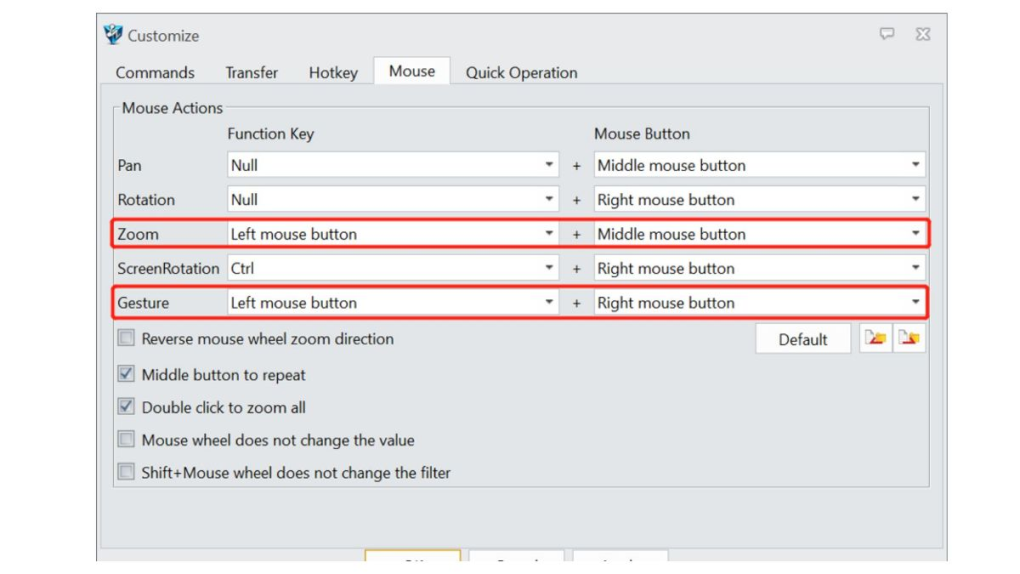Click the import mouse settings folder icon
The width and height of the screenshot is (1020, 574).
click(876, 338)
